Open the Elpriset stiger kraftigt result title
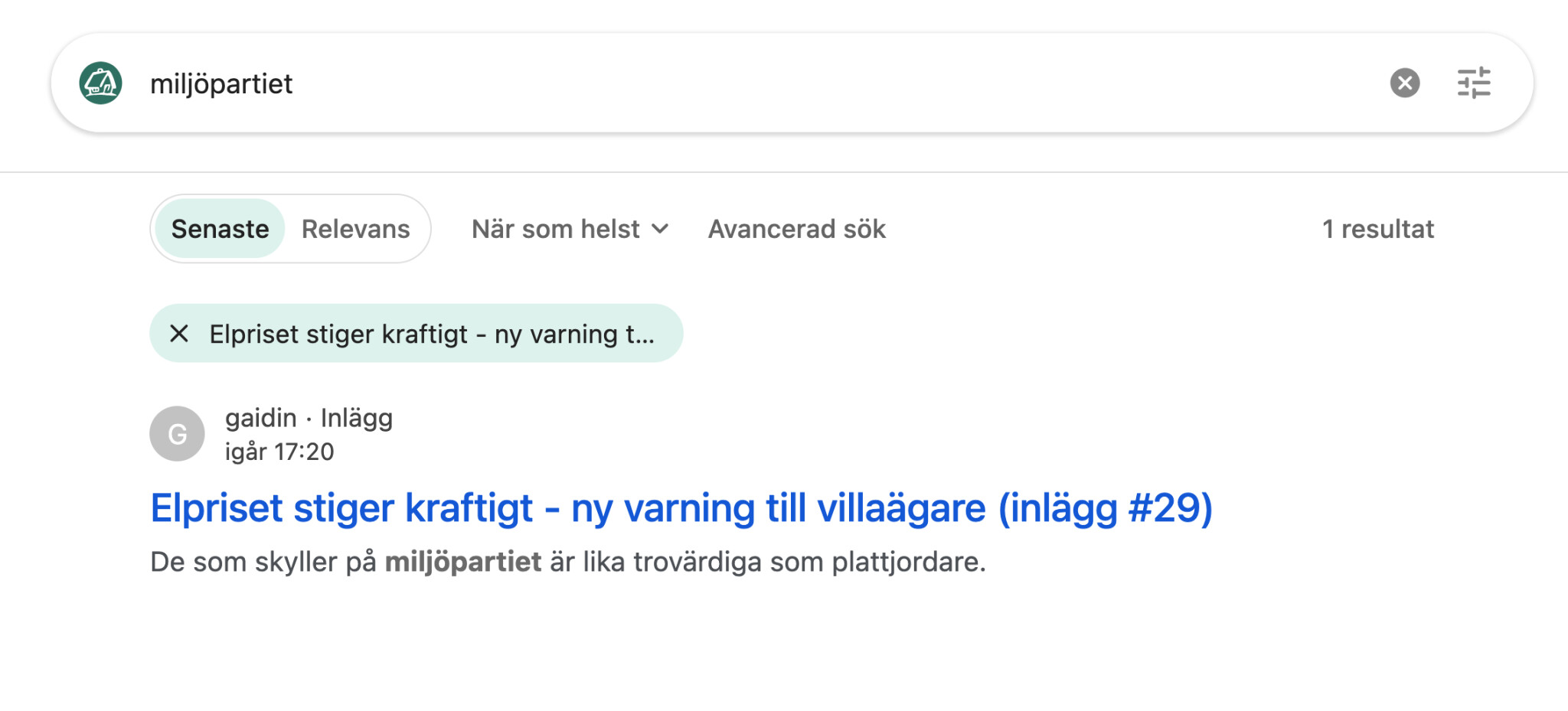 click(x=681, y=508)
